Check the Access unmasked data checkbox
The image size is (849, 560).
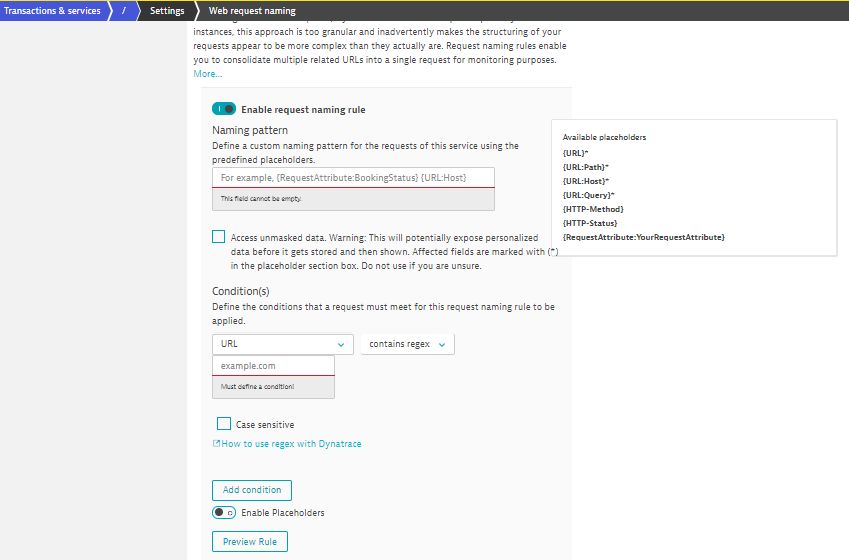click(219, 238)
